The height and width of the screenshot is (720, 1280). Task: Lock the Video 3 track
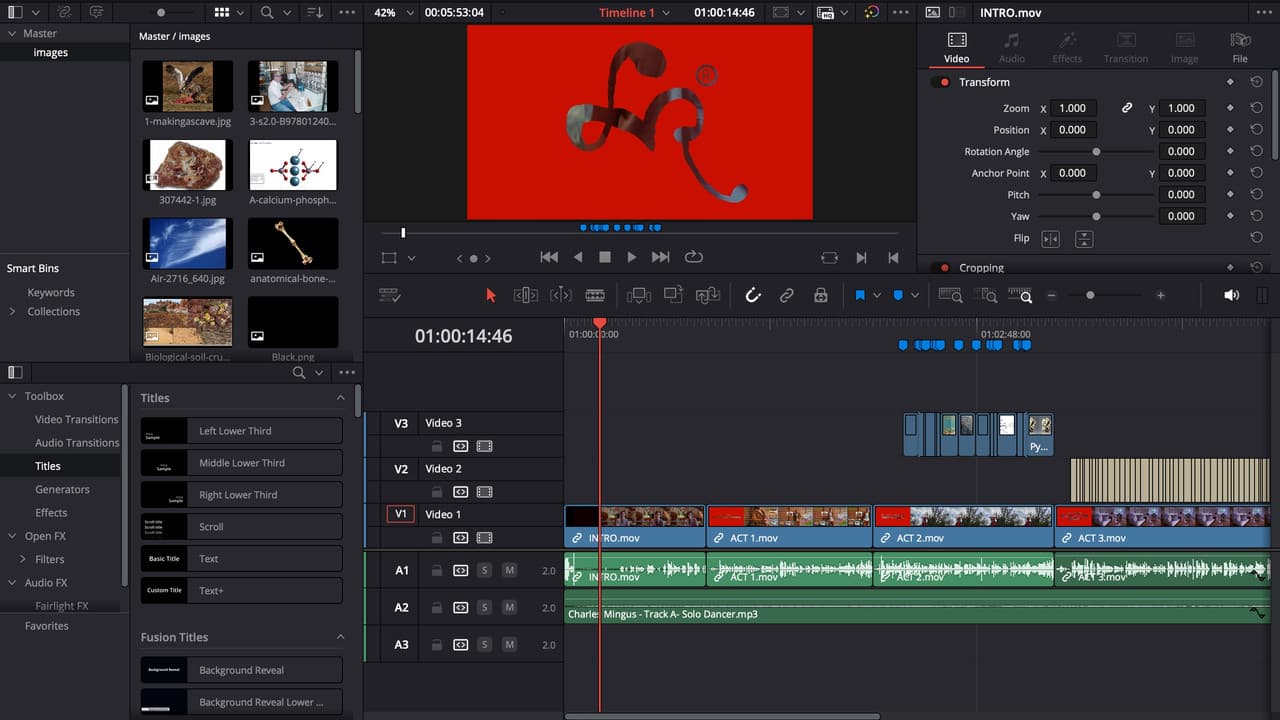[x=436, y=446]
